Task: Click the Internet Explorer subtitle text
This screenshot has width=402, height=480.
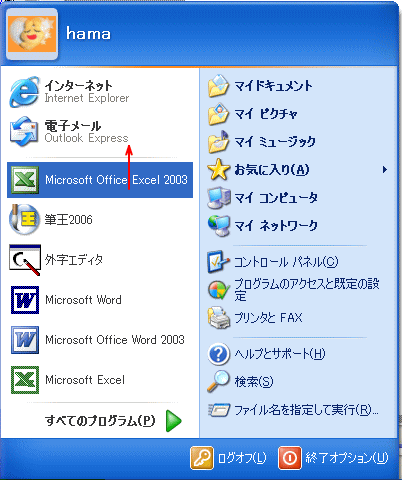Action: [x=87, y=98]
